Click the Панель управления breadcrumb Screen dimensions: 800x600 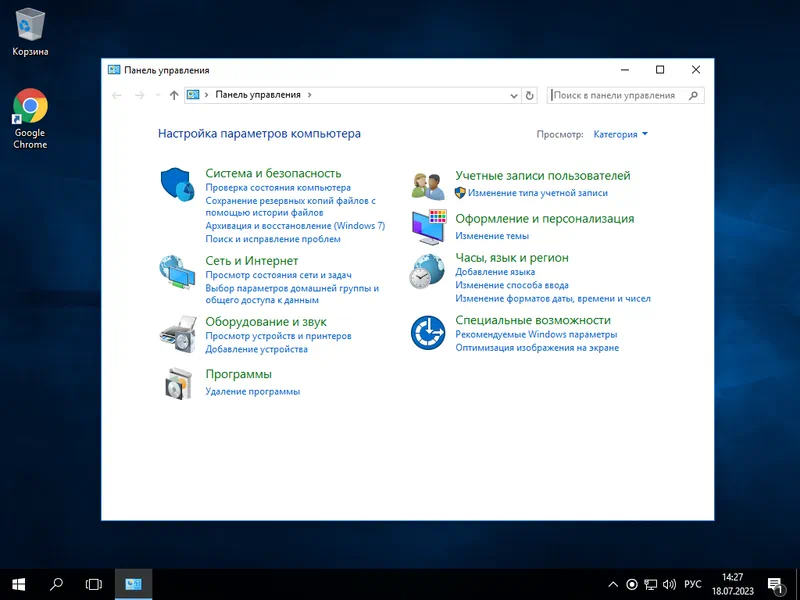258,95
